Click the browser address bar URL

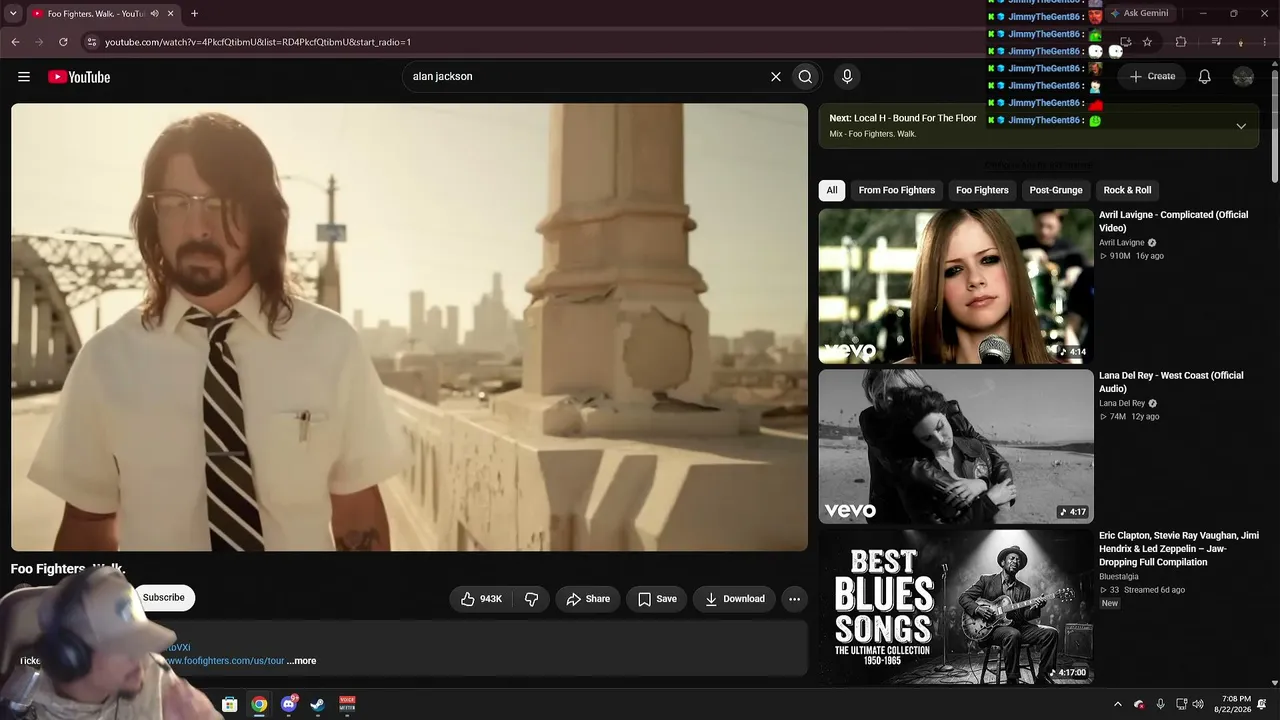pos(258,42)
